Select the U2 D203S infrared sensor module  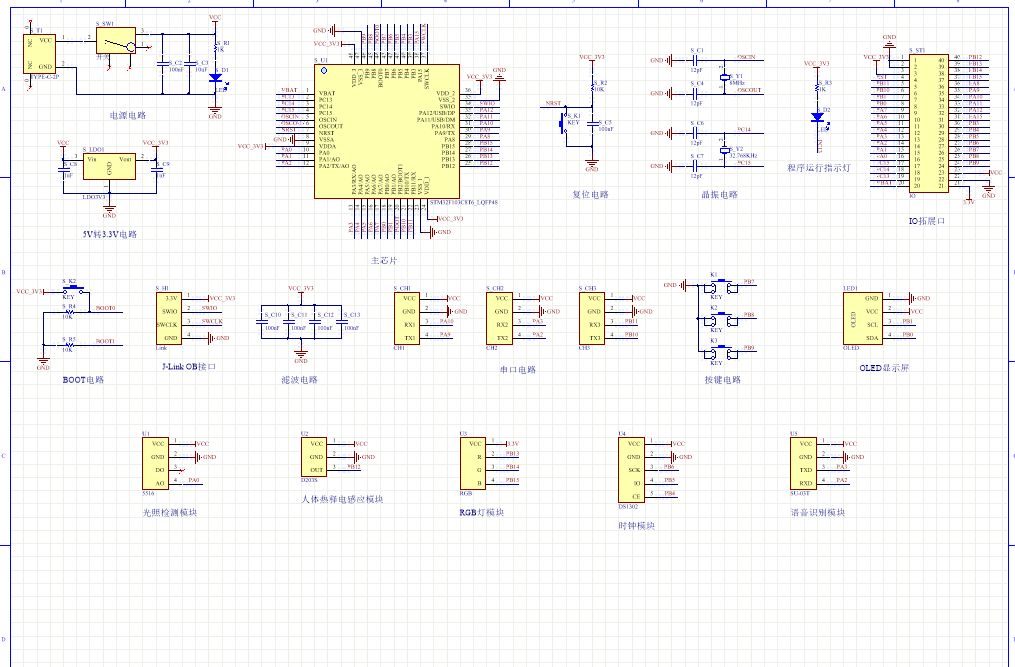pyautogui.click(x=316, y=456)
